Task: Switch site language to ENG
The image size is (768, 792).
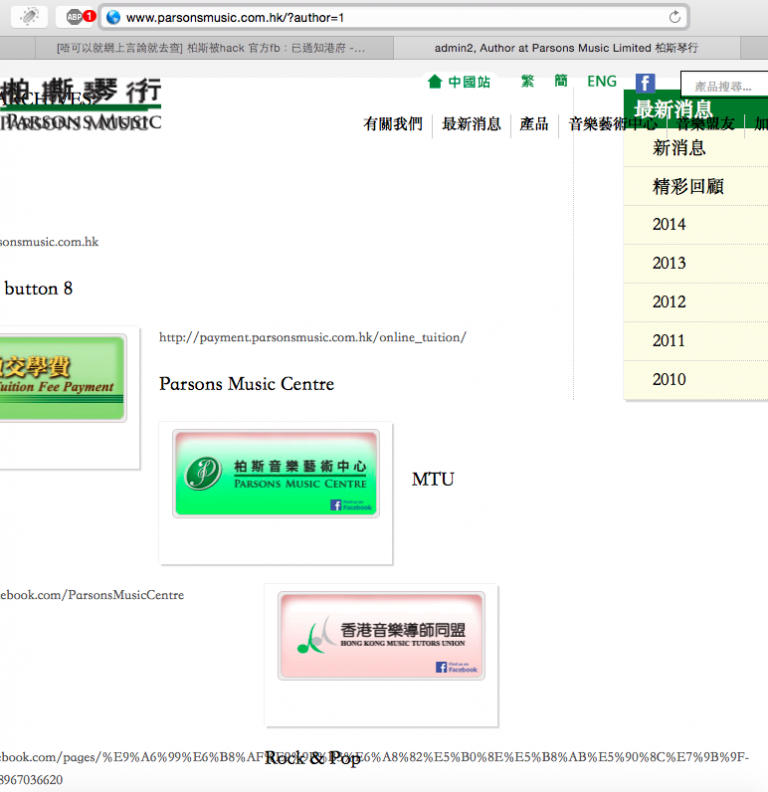Action: (x=601, y=82)
